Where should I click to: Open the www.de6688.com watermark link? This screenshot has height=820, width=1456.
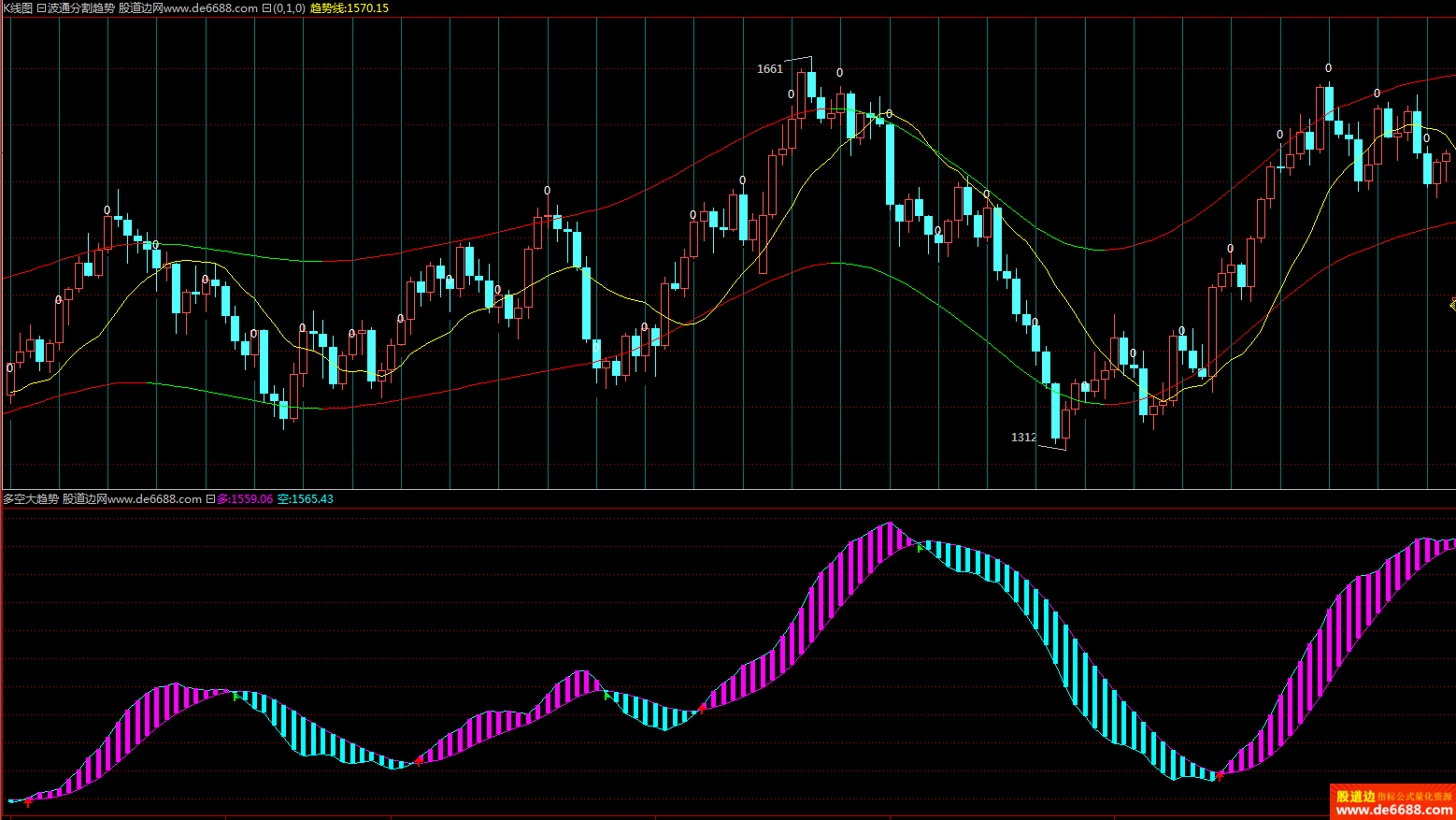click(x=1392, y=810)
